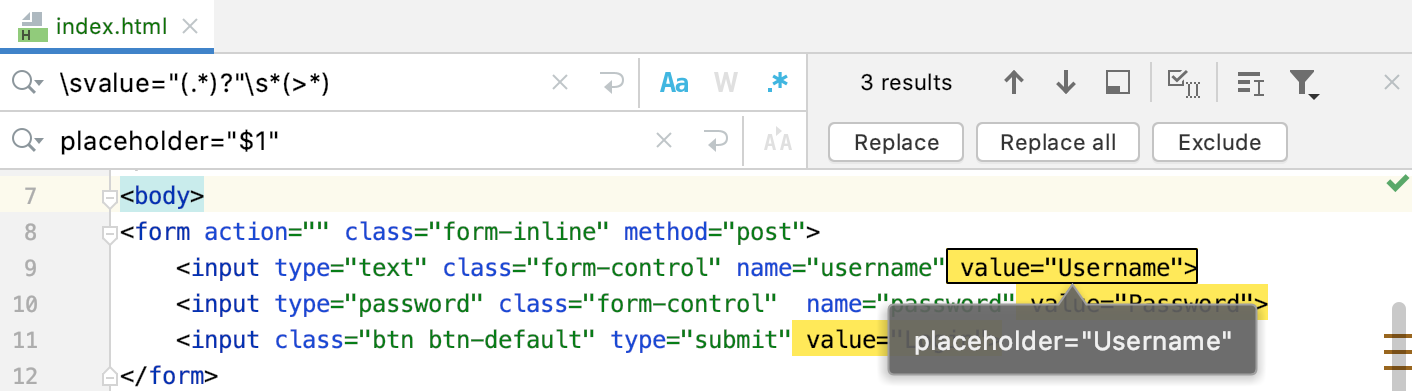
Task: Go to next occurrence arrow
Action: click(1066, 83)
